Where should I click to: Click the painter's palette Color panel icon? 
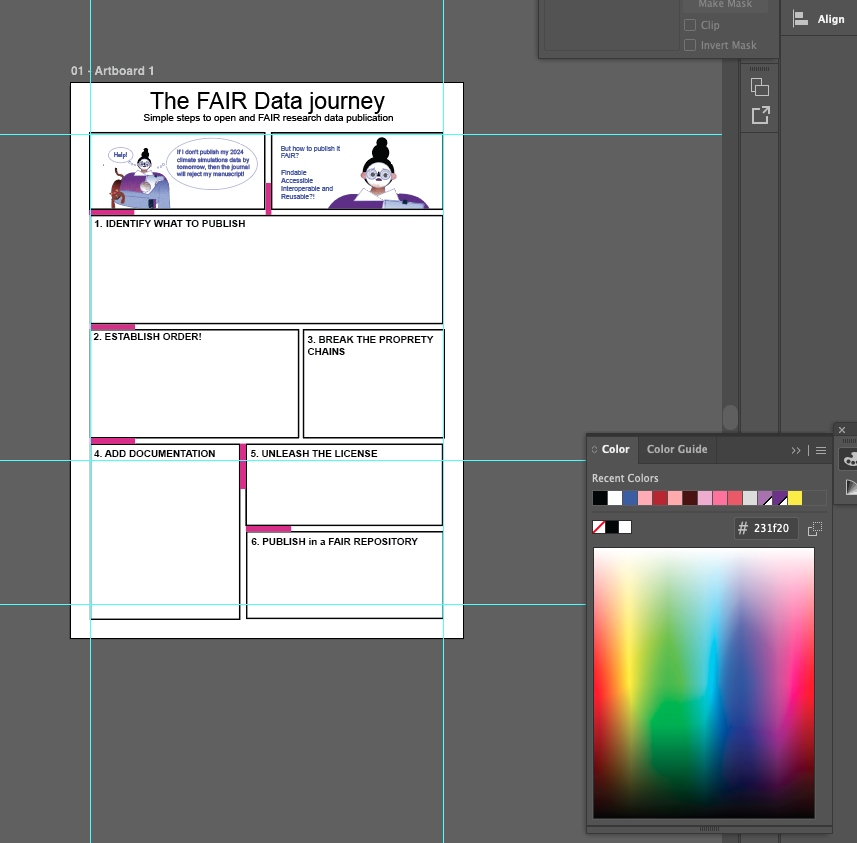(x=850, y=459)
